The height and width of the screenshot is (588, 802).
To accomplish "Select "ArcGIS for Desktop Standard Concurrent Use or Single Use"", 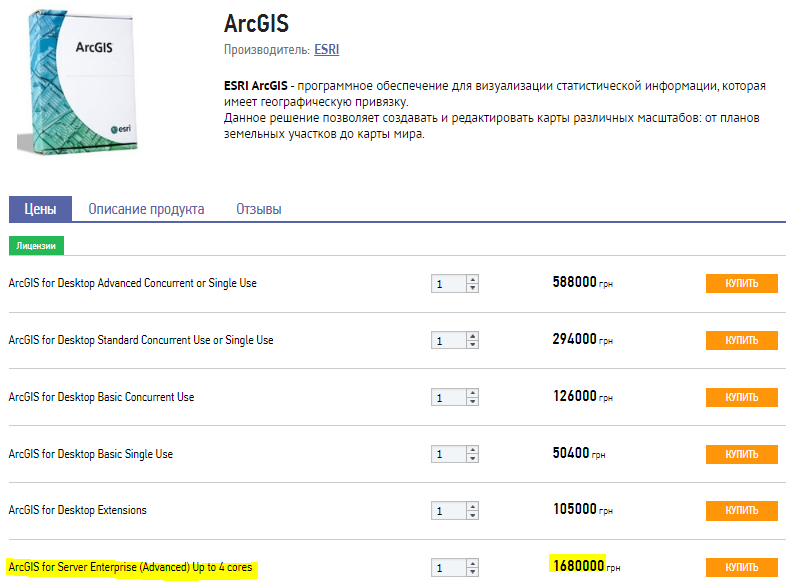I will 141,340.
